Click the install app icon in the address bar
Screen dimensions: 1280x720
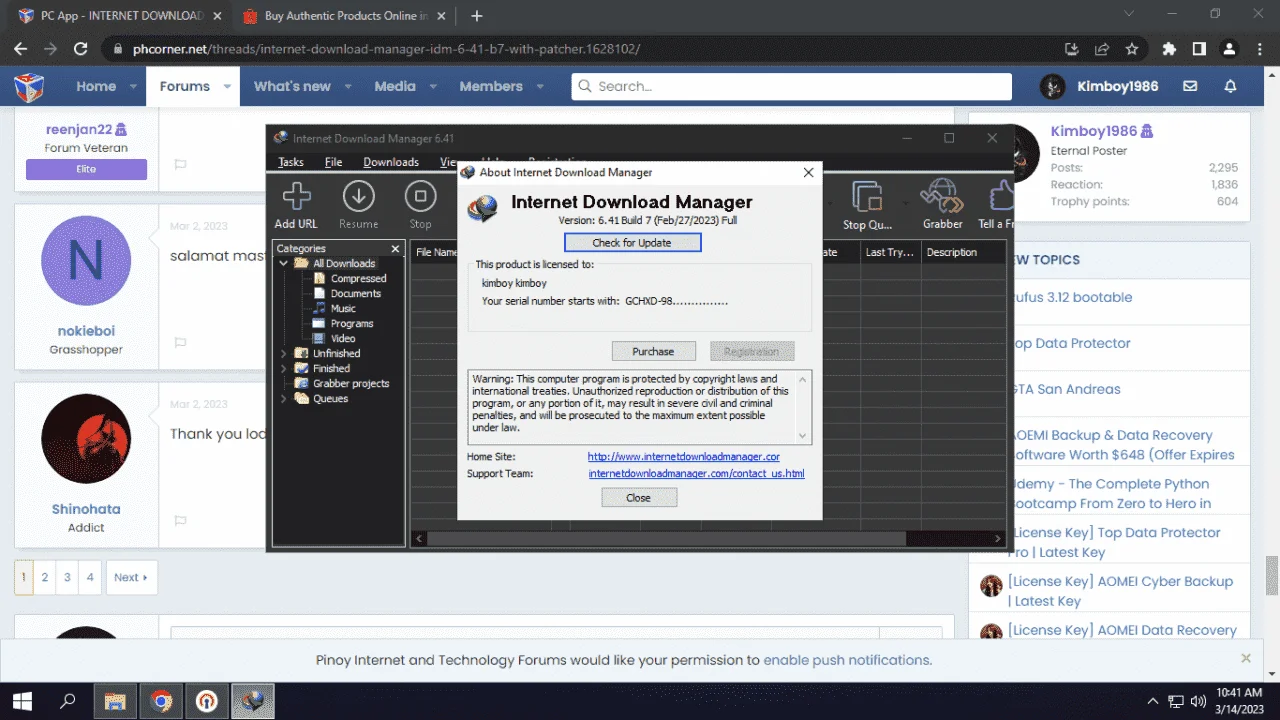[x=1072, y=48]
